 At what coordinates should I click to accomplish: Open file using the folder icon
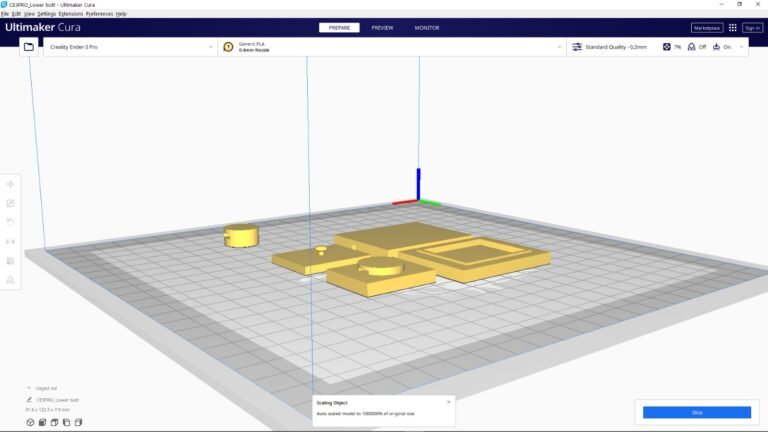point(29,47)
